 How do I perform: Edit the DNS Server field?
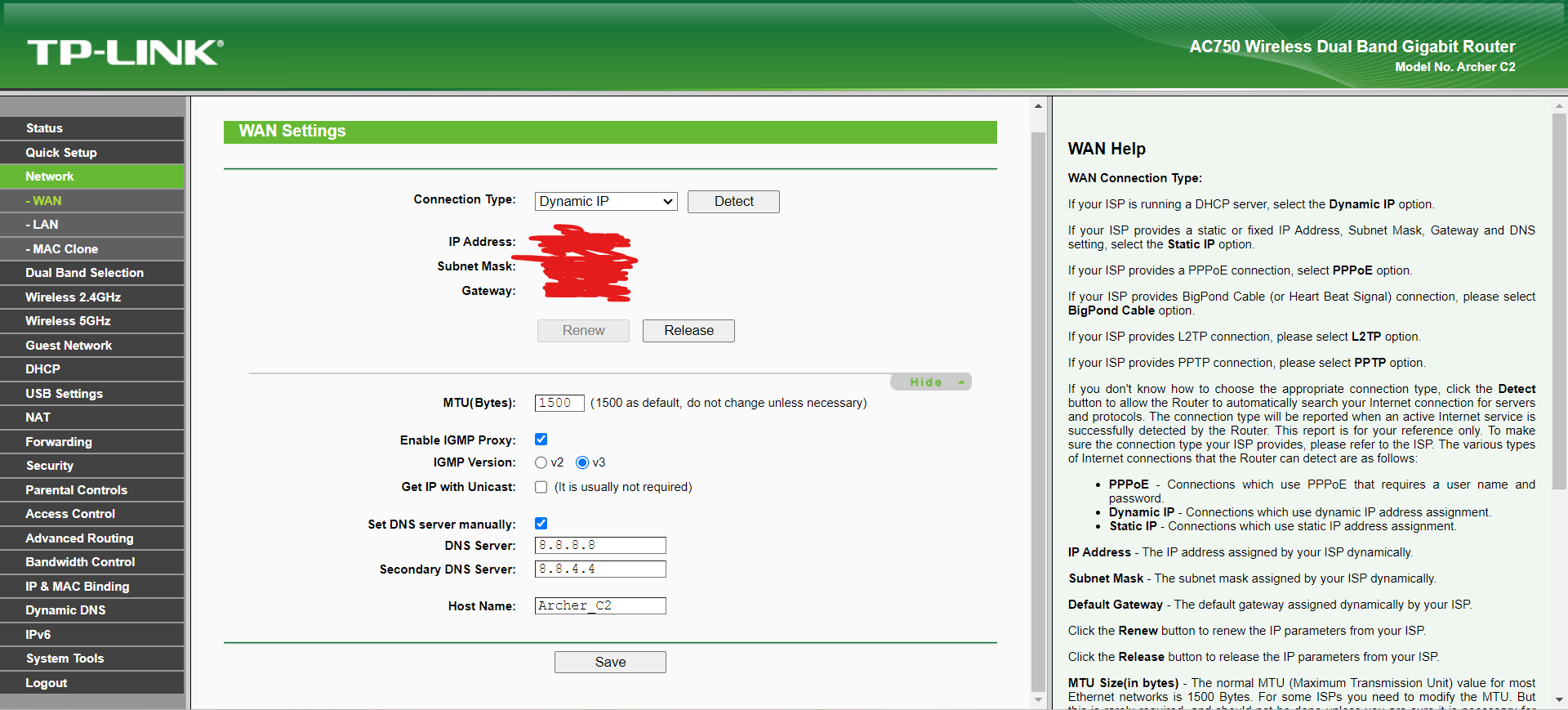(x=600, y=545)
